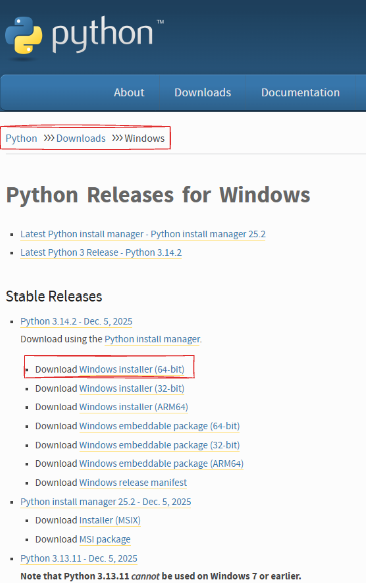Image resolution: width=366 pixels, height=588 pixels.
Task: Download Installer (MSIX)
Action: click(x=110, y=520)
